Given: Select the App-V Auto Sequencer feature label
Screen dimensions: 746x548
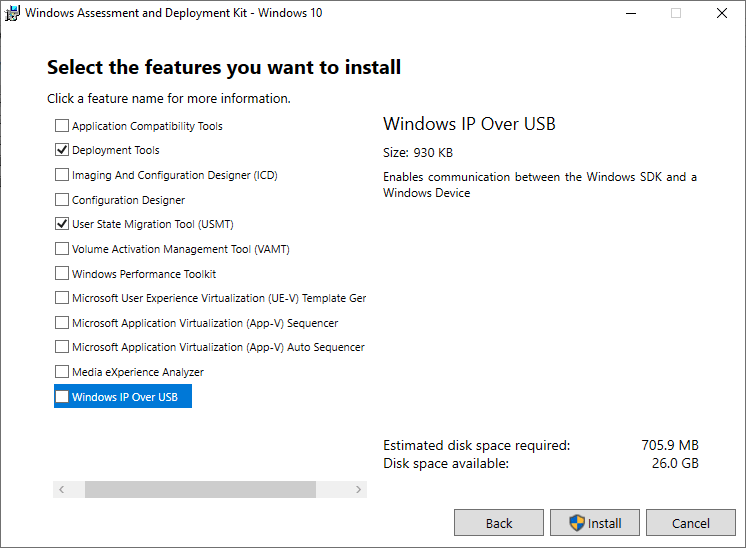Looking at the screenshot, I should pos(218,347).
